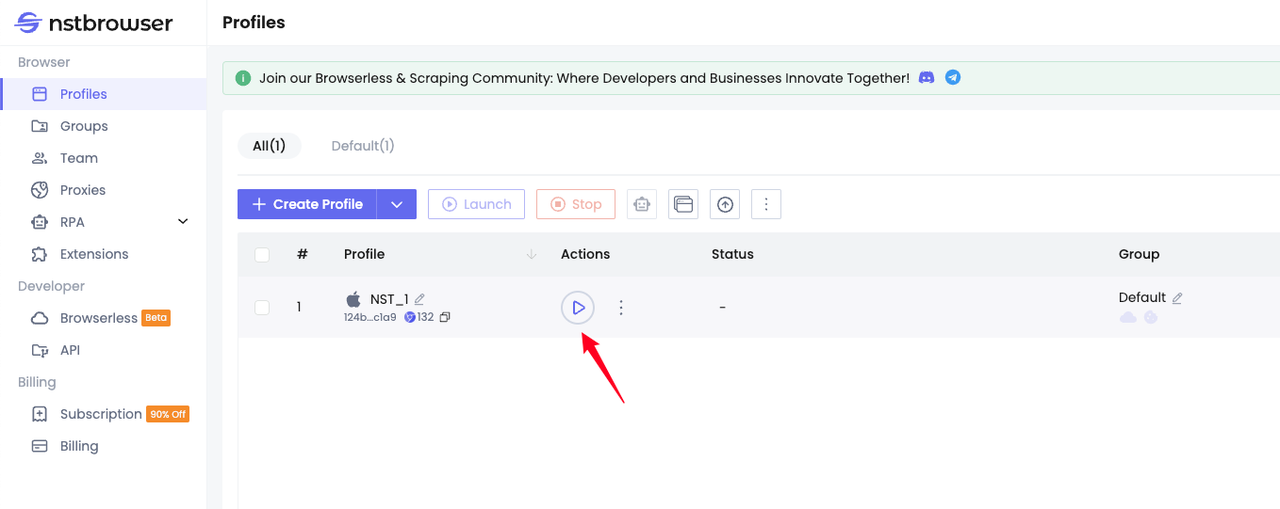Go to Profiles in the sidebar
The image size is (1280, 509).
pyautogui.click(x=103, y=94)
